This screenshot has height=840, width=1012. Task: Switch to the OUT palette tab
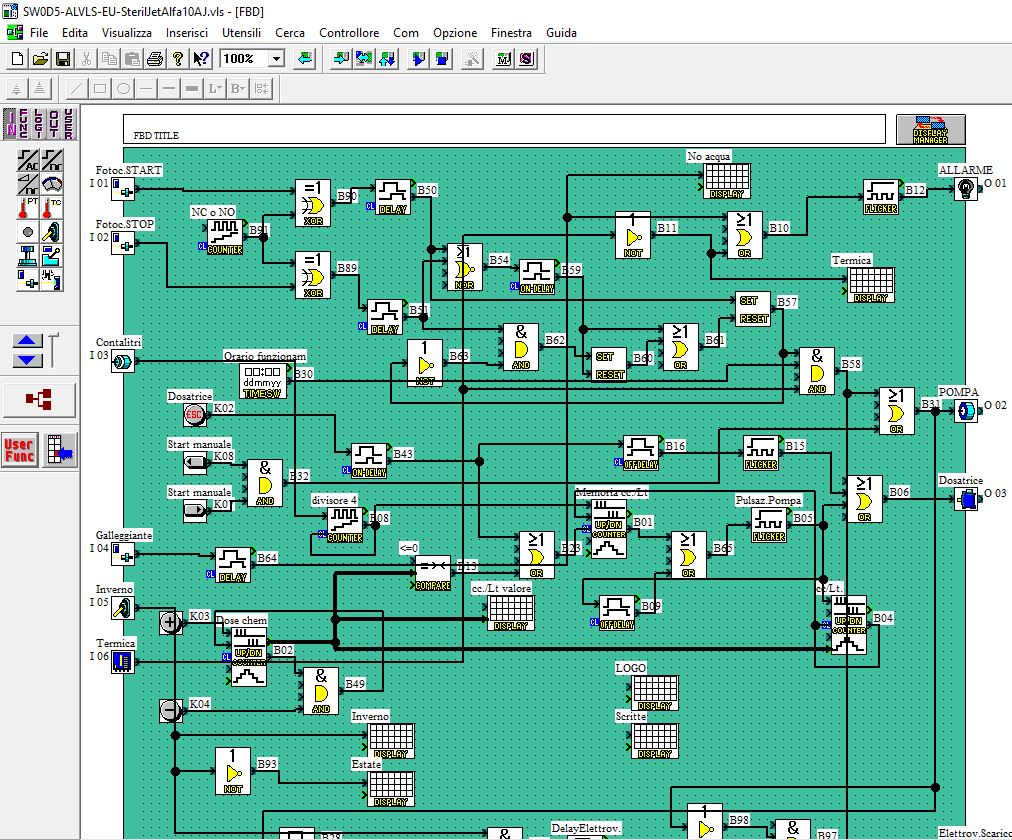pos(55,123)
